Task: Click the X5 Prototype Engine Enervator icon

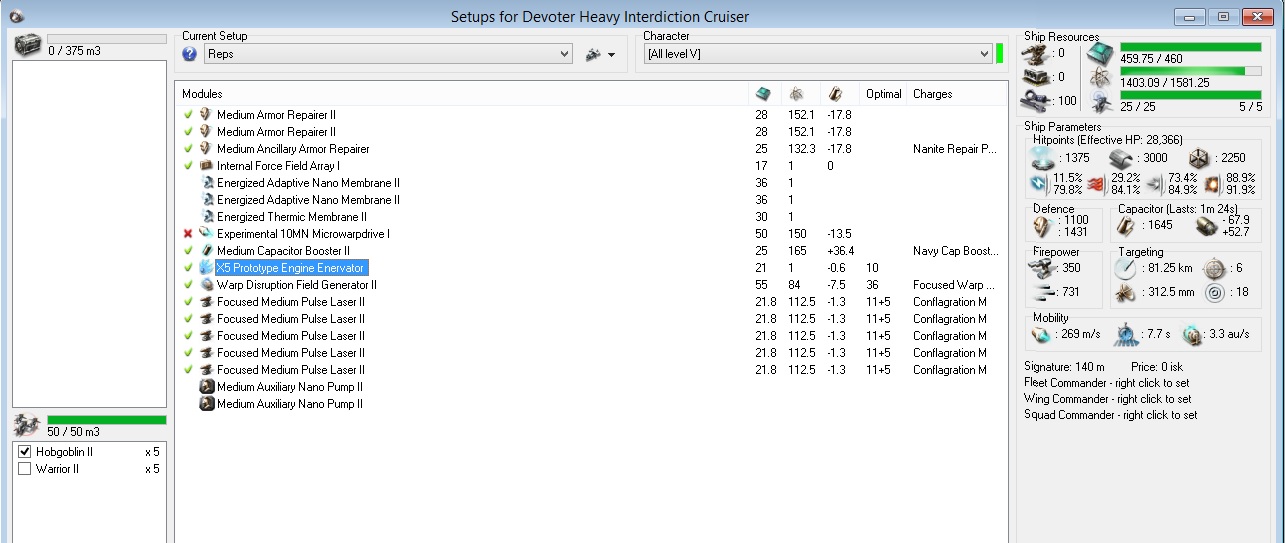Action: click(x=207, y=268)
